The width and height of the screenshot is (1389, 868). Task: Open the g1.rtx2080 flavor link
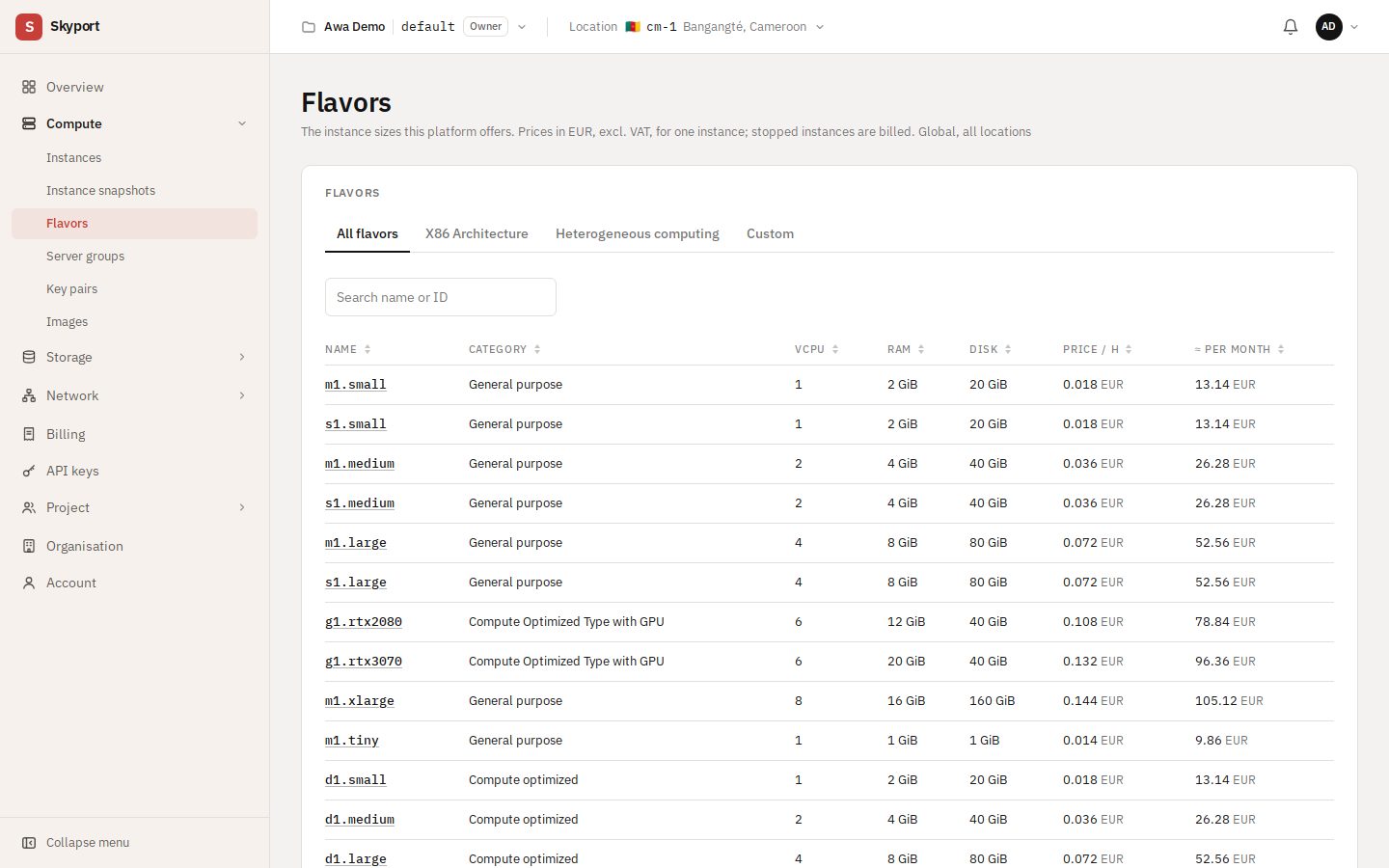point(364,622)
